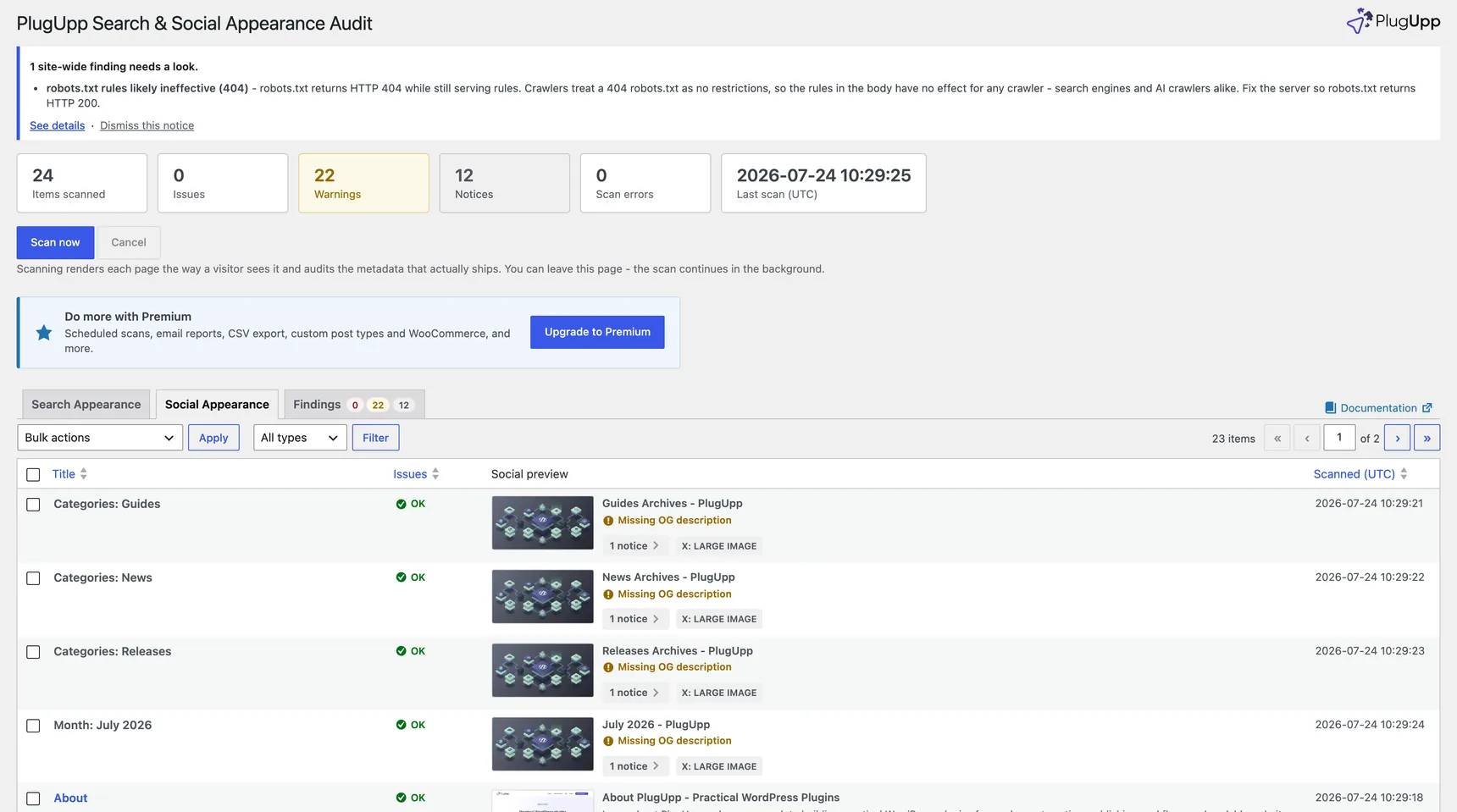Click the warning icon for Guides Archives missing OG description

click(x=608, y=521)
